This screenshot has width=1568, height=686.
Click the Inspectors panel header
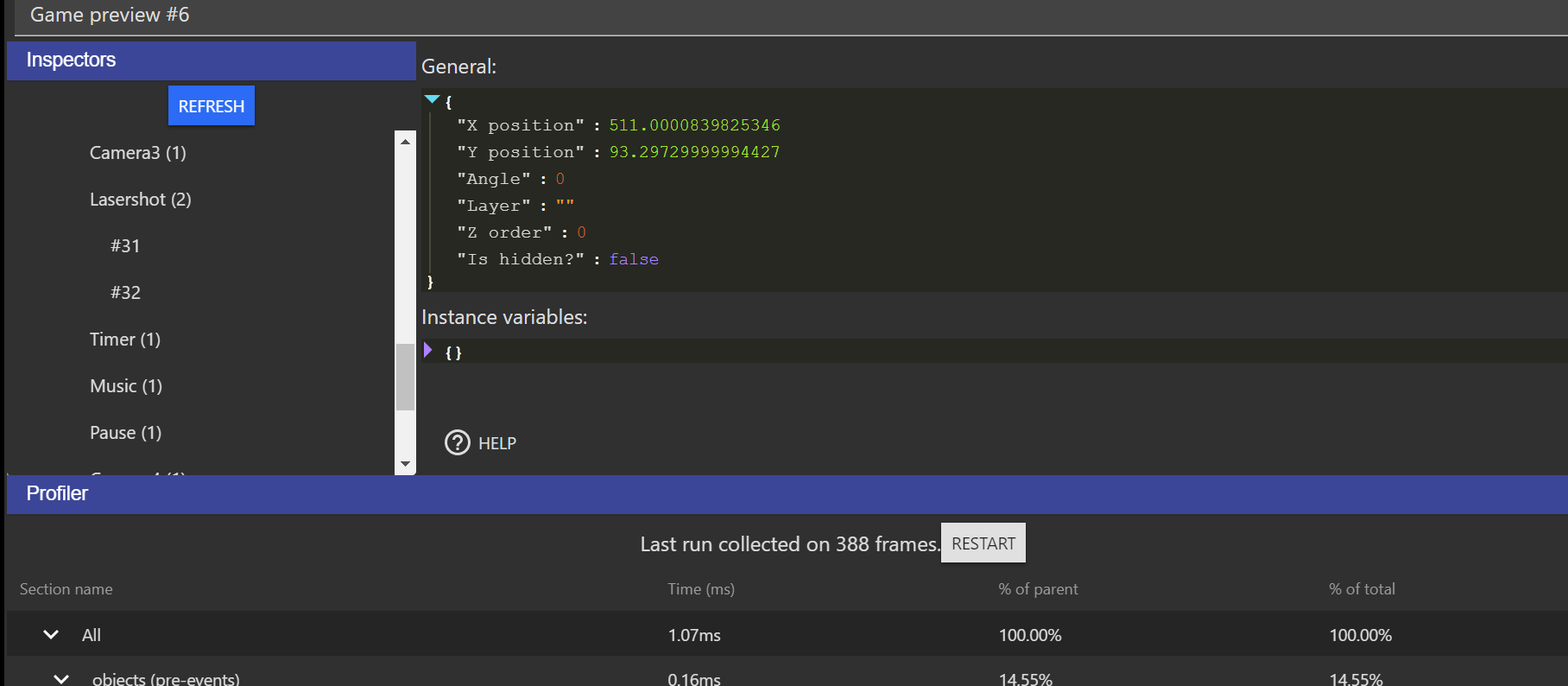(x=212, y=60)
